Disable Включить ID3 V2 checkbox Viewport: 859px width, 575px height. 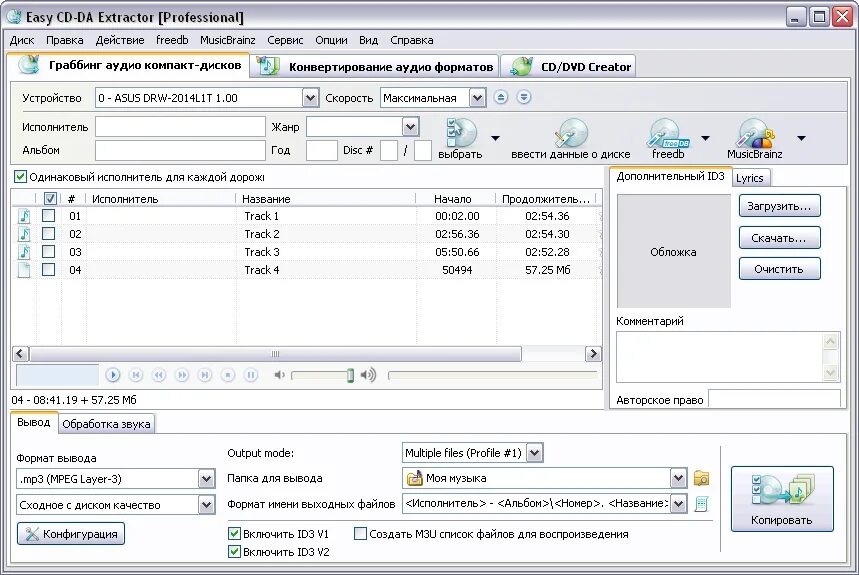point(234,551)
